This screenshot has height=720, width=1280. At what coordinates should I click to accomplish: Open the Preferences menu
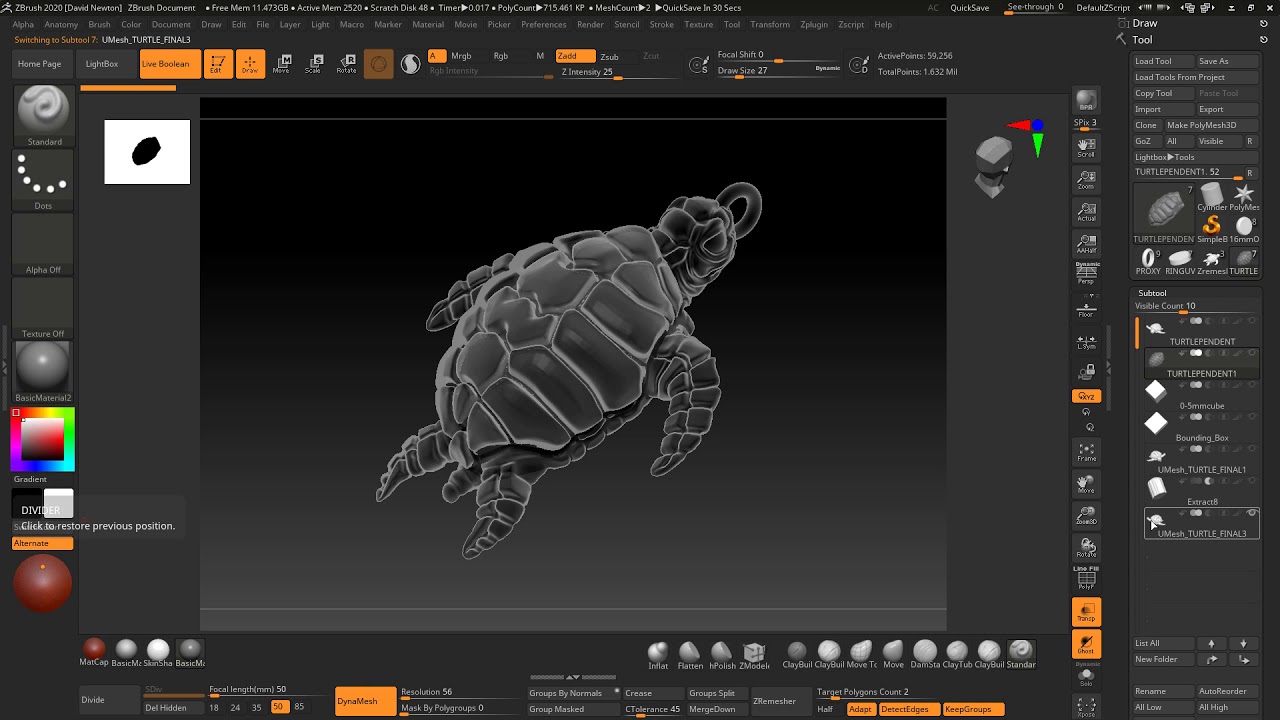[x=543, y=24]
